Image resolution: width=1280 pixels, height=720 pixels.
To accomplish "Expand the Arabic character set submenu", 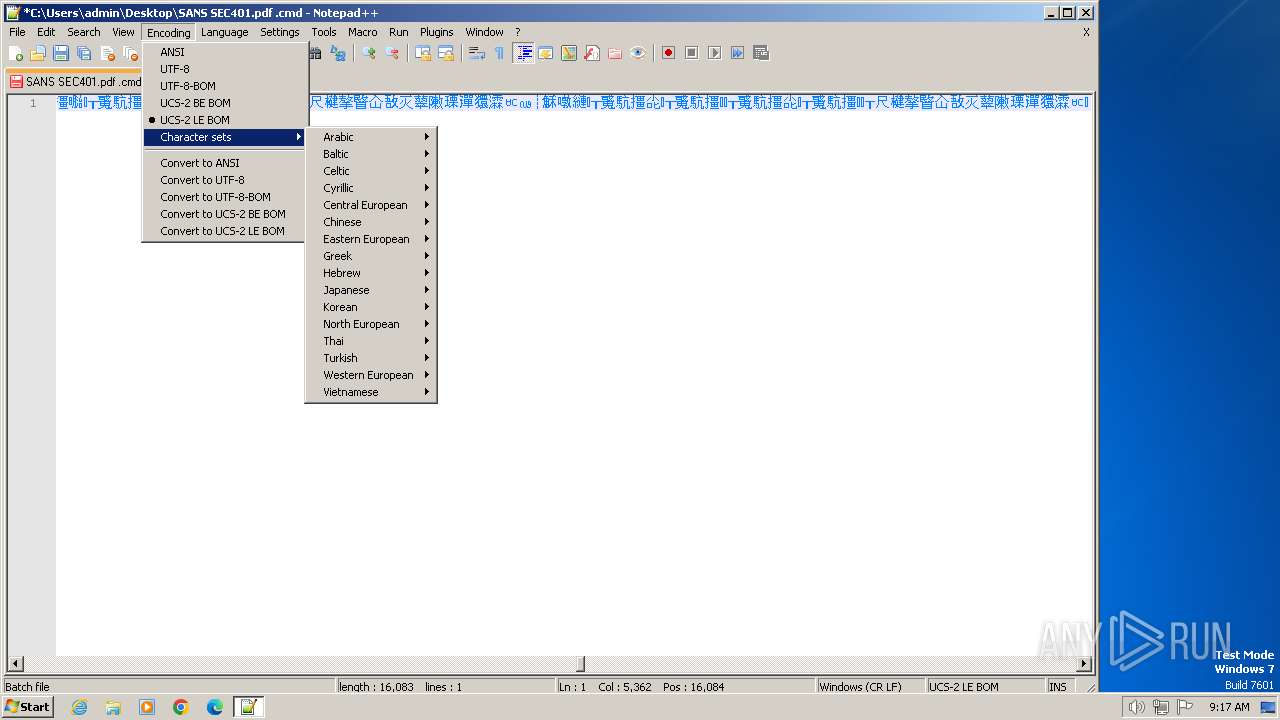I will tap(371, 137).
